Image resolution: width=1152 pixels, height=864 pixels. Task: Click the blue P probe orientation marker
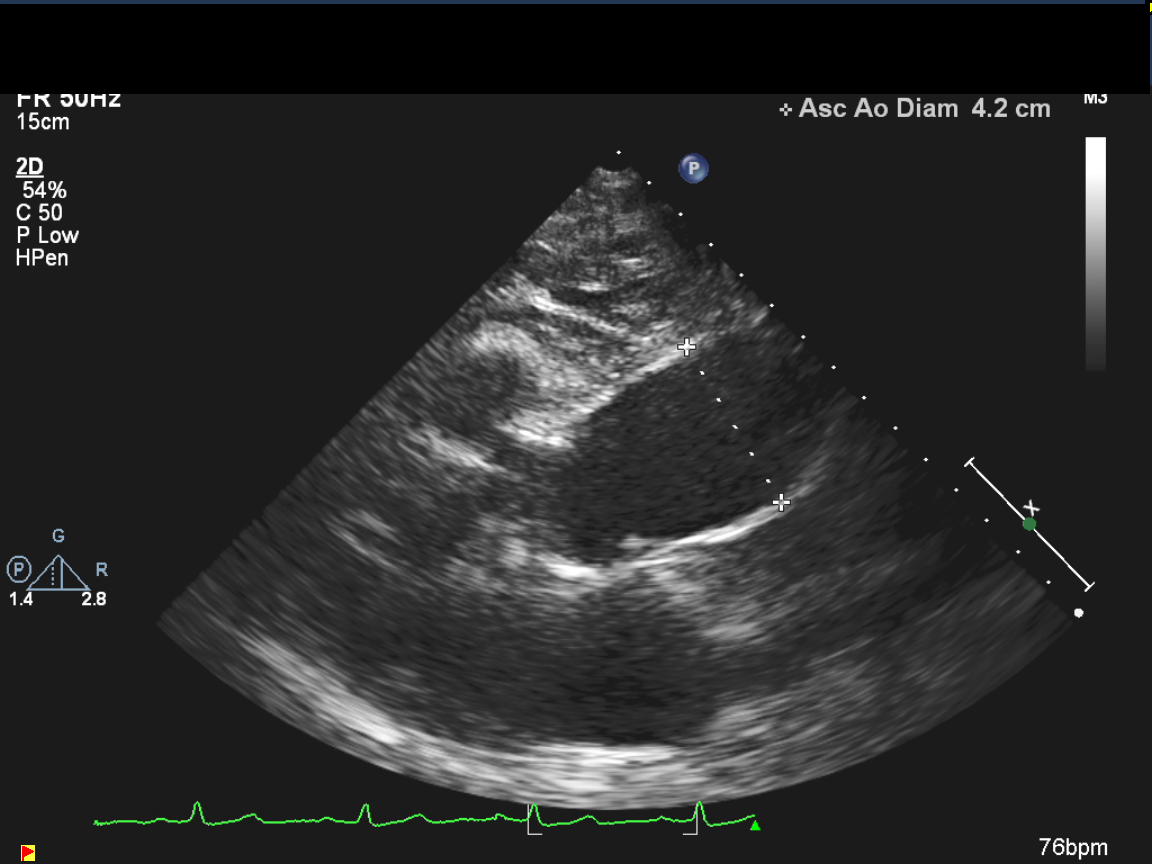693,168
